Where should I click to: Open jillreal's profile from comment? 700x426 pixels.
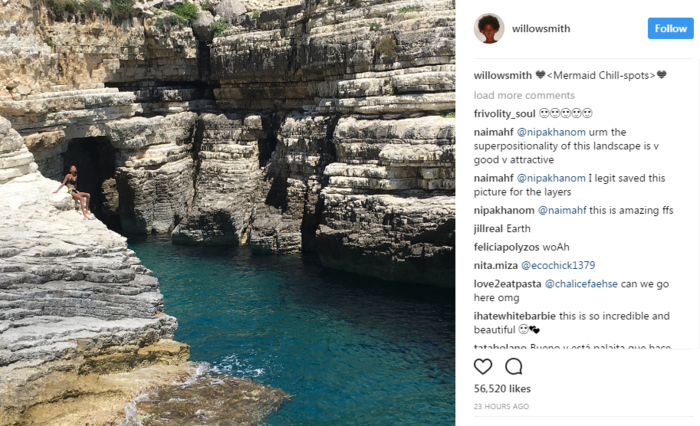[490, 229]
